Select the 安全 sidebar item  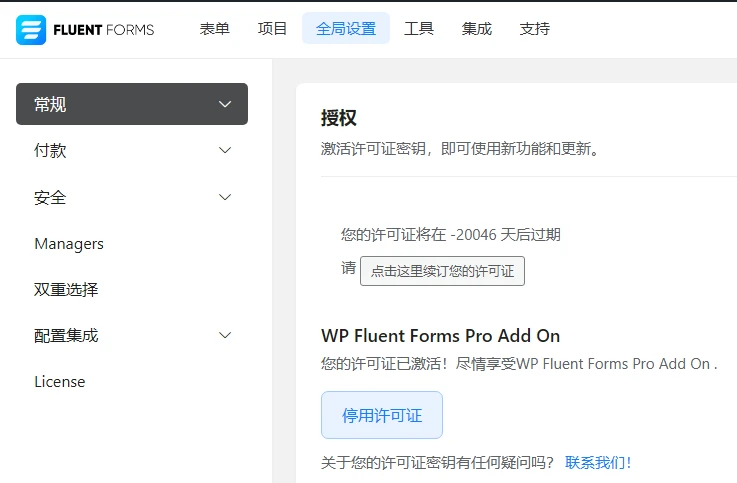coord(132,197)
